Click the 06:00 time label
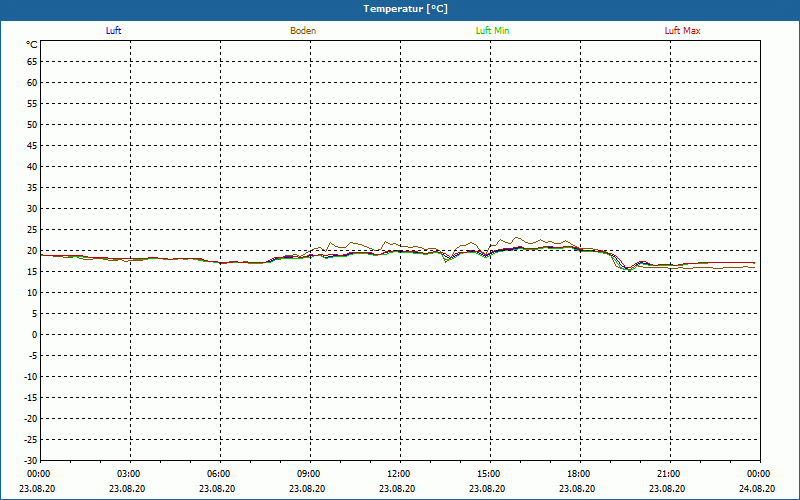Screen dimensions: 800x500 218,474
